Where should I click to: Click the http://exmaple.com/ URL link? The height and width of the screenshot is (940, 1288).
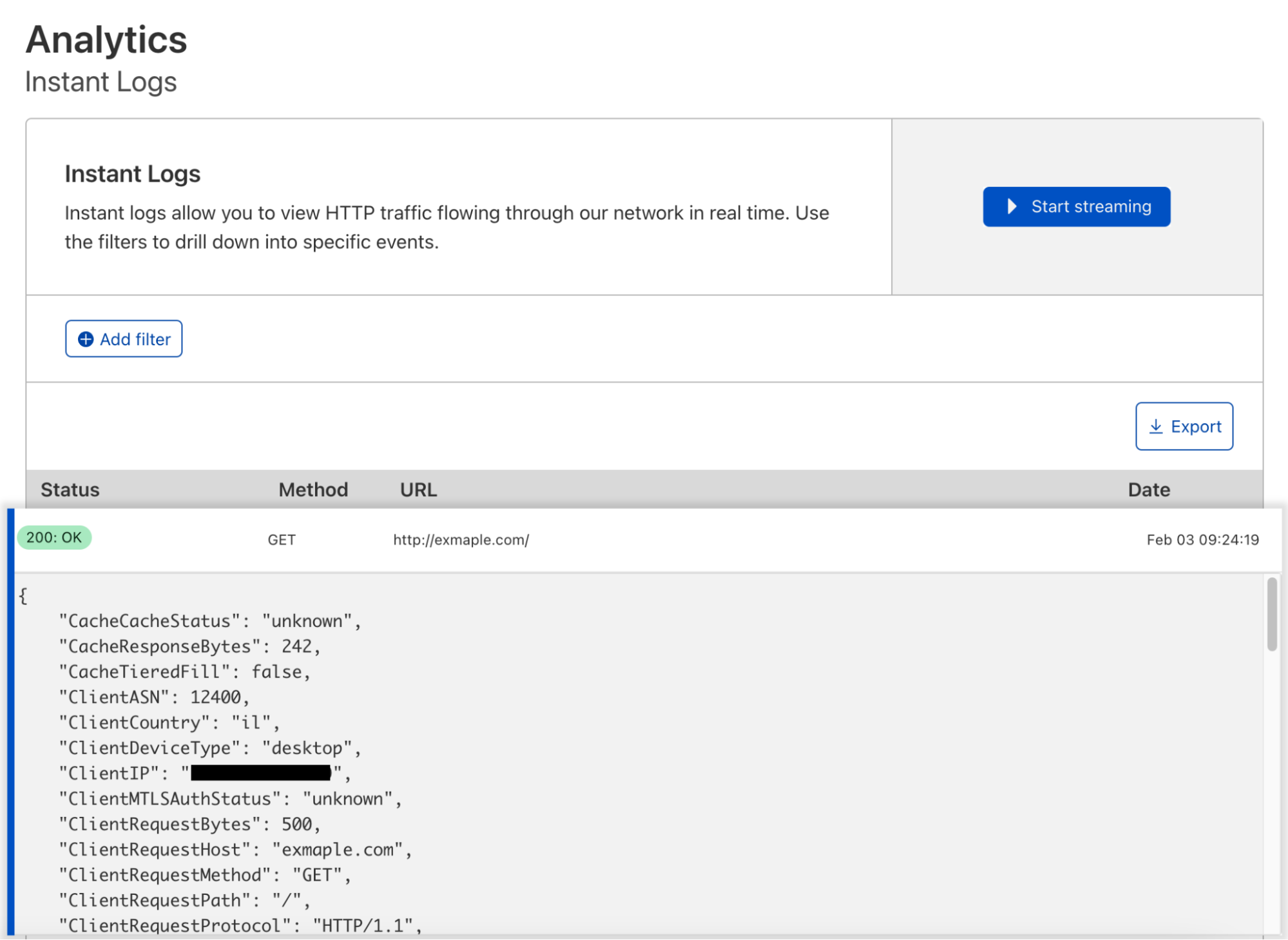[461, 540]
